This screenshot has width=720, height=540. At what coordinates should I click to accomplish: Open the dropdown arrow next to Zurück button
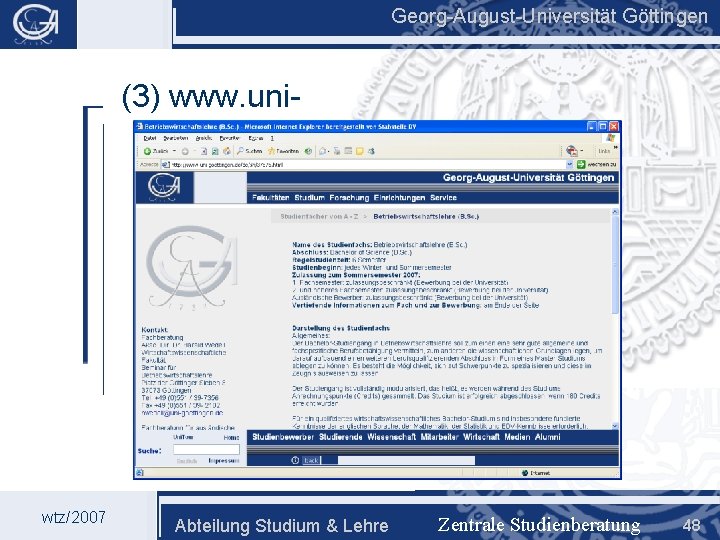pyautogui.click(x=174, y=151)
